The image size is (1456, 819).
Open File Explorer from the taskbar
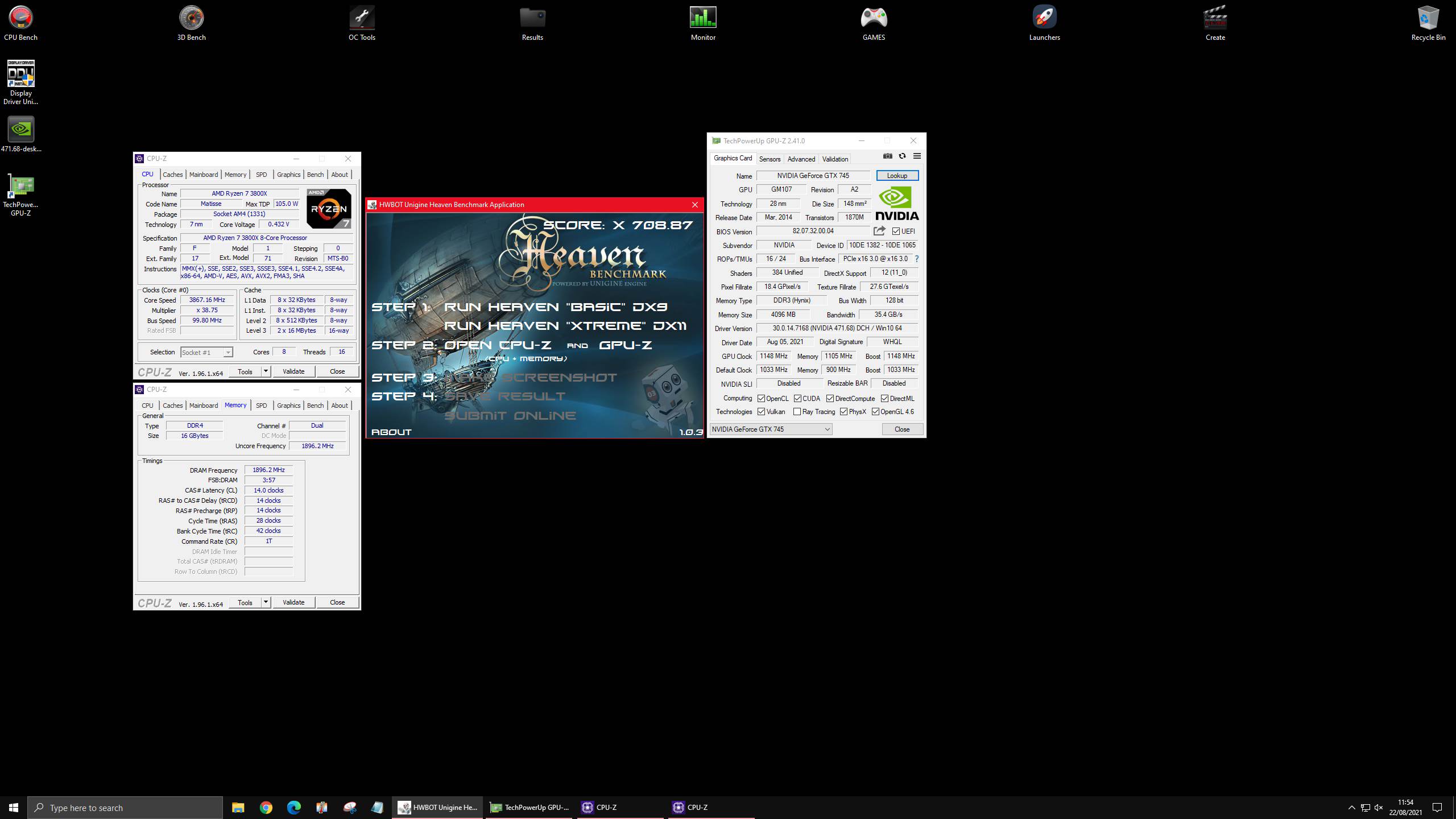click(238, 807)
